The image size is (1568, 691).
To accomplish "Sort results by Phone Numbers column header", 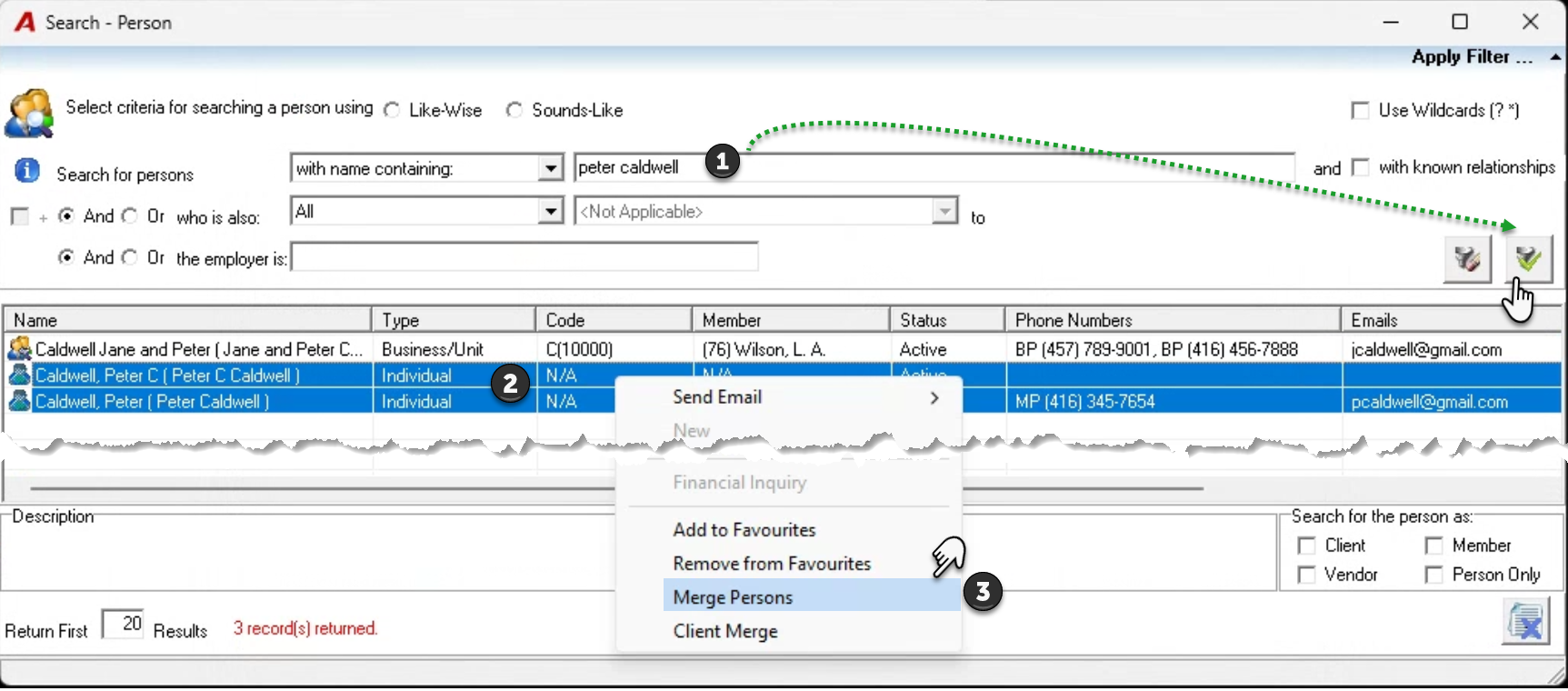I will click(1173, 320).
